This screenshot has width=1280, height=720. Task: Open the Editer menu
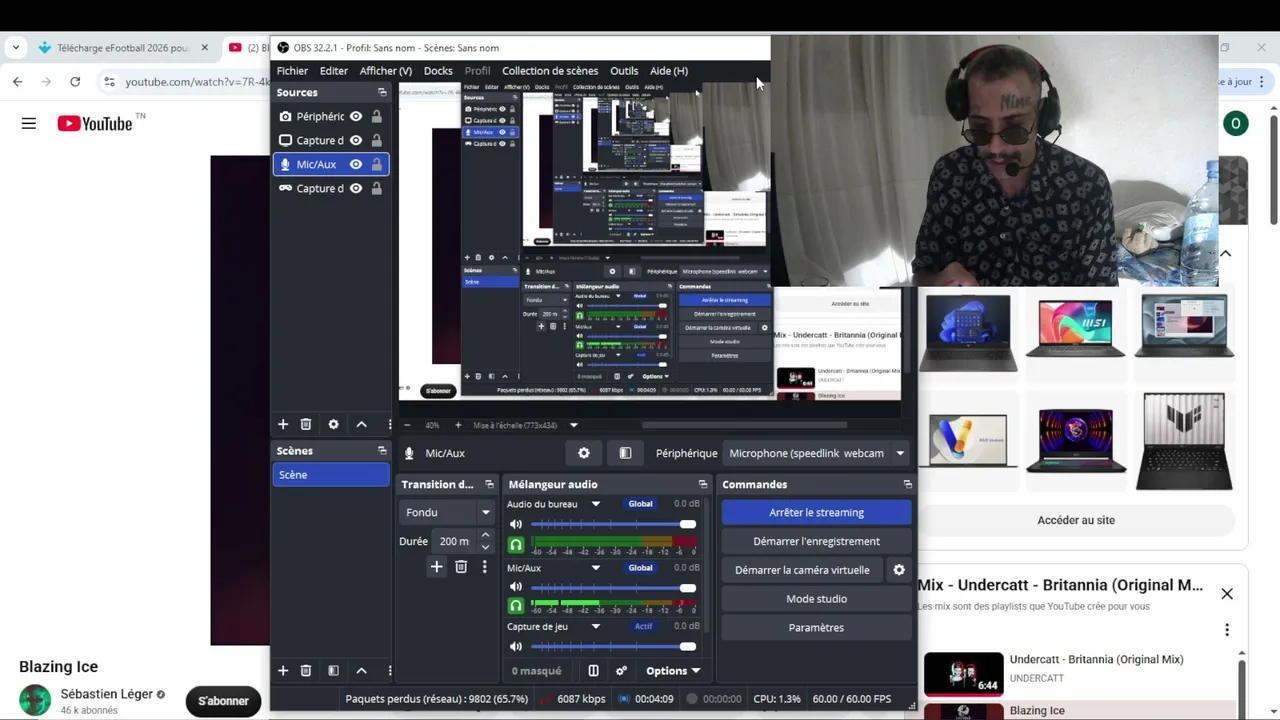coord(334,71)
